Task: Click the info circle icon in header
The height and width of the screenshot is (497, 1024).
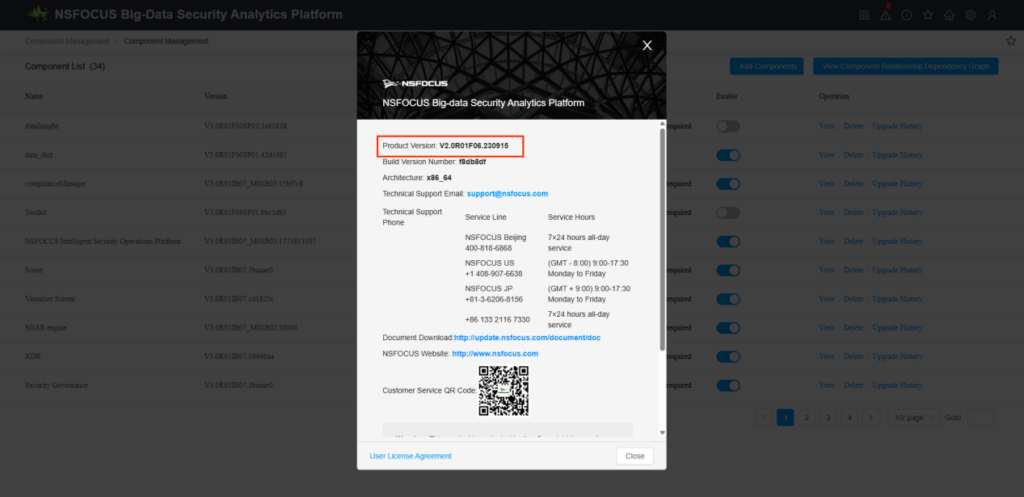Action: (x=907, y=15)
